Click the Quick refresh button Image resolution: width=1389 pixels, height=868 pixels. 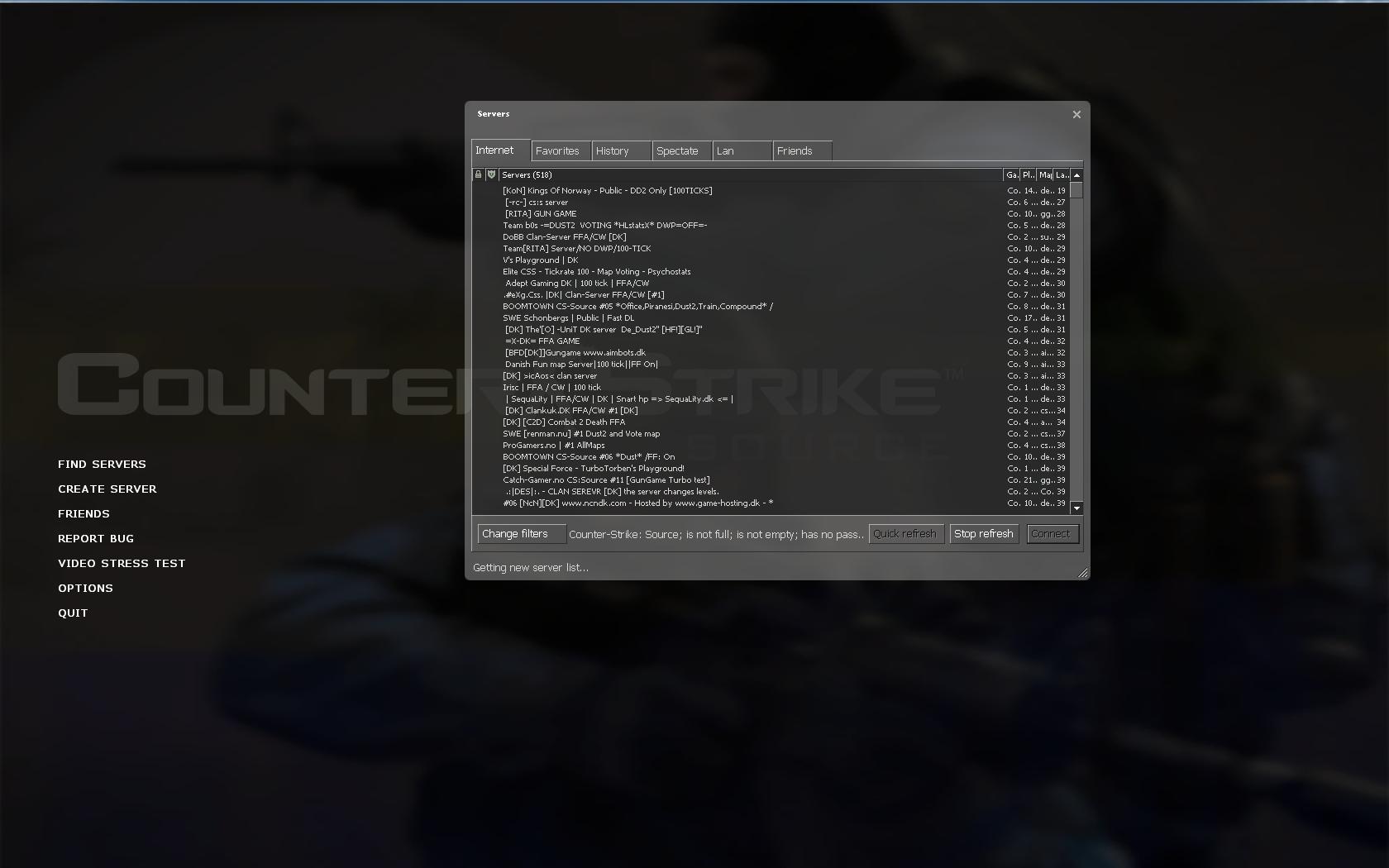(906, 534)
